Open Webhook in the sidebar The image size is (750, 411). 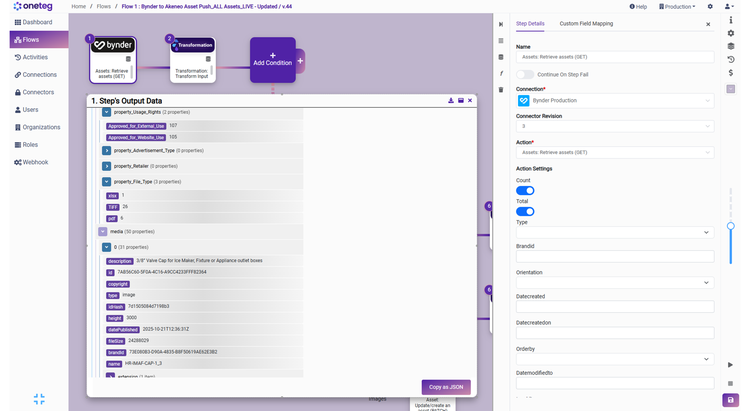tap(31, 162)
